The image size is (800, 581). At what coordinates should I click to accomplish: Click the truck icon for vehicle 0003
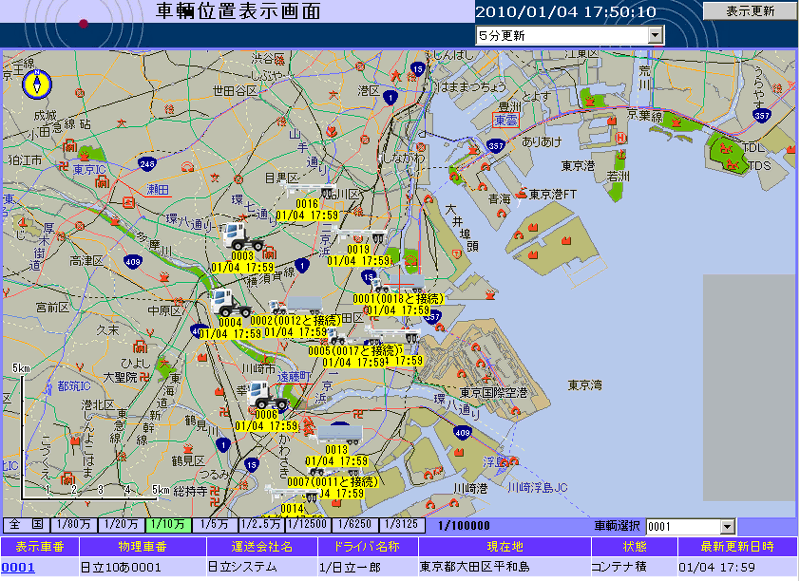241,236
